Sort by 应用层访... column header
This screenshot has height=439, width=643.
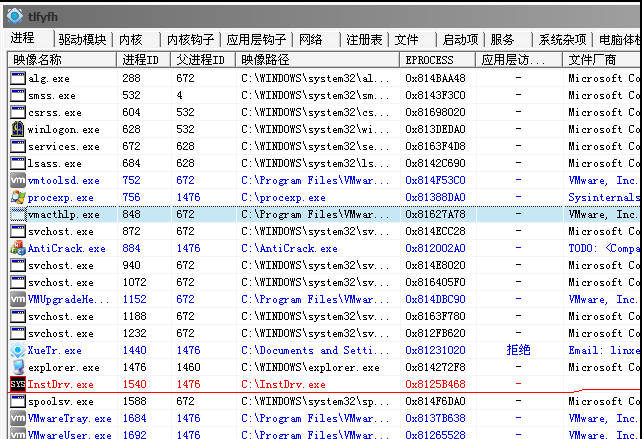click(x=519, y=60)
